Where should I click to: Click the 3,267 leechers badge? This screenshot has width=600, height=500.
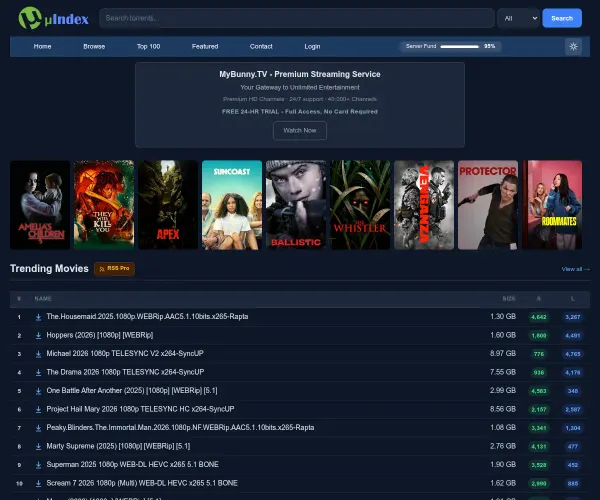(x=573, y=317)
